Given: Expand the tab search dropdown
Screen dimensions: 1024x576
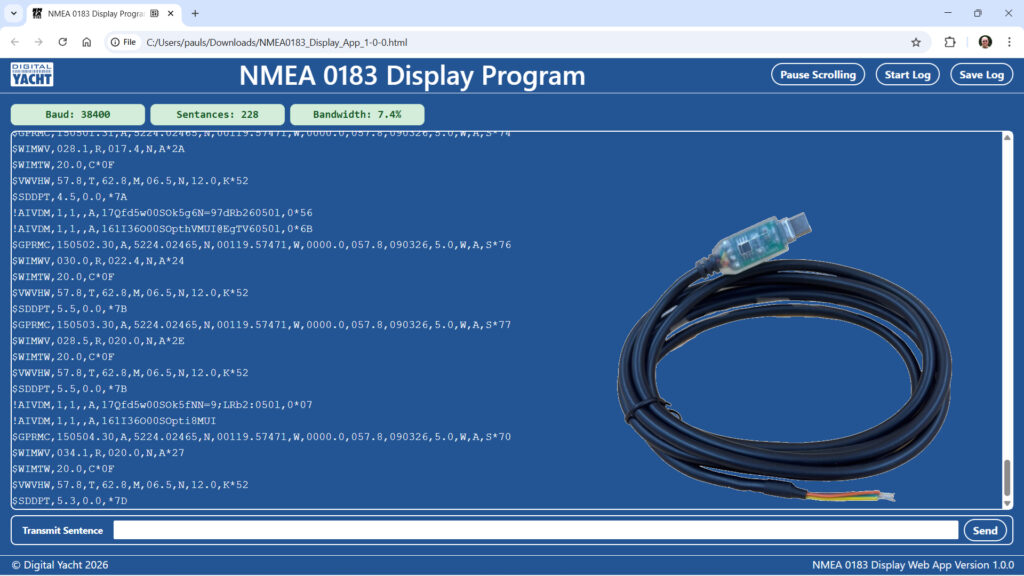Looking at the screenshot, I should (x=13, y=13).
